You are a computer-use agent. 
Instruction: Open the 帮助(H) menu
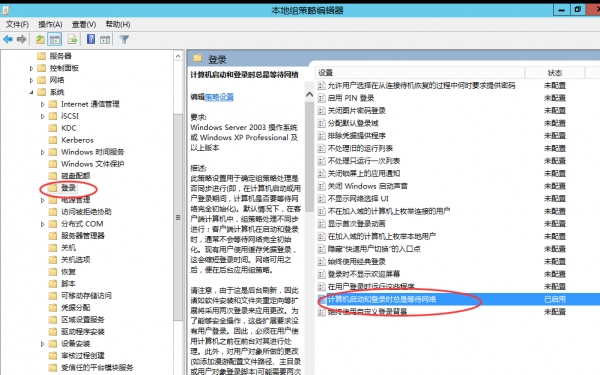click(x=118, y=24)
